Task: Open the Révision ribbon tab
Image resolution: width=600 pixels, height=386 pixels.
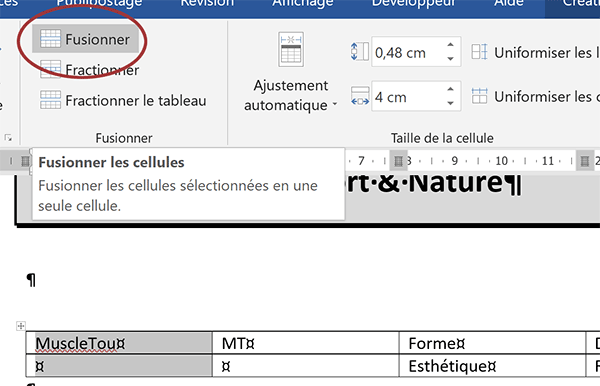Action: tap(207, 4)
